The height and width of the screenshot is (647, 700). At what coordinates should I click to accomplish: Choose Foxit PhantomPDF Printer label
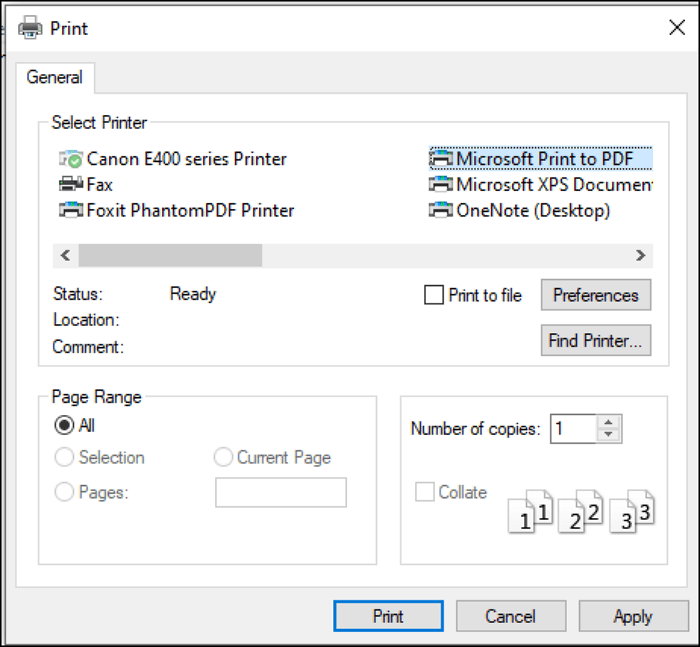pos(190,210)
